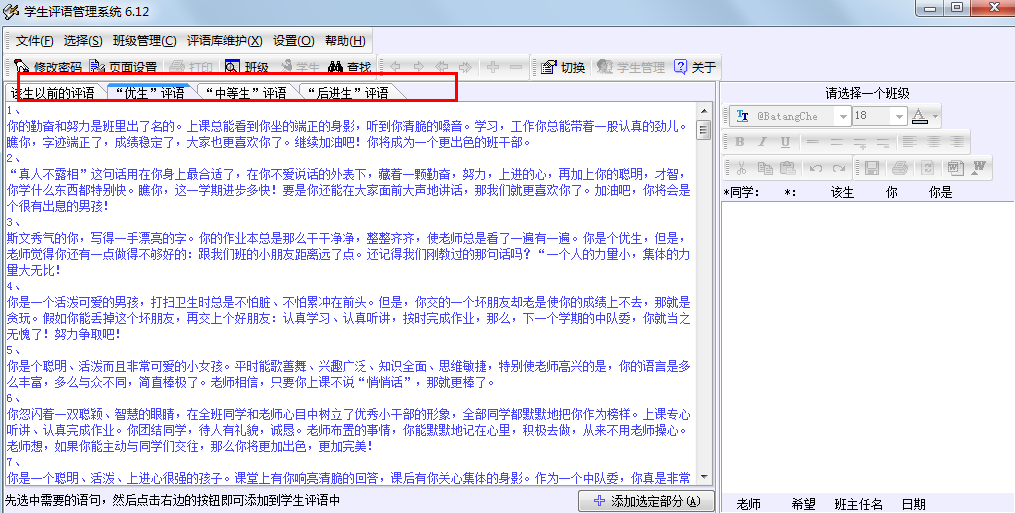Image resolution: width=1015 pixels, height=513 pixels.
Task: Click the comment list scrollbar down arrow
Action: [704, 477]
